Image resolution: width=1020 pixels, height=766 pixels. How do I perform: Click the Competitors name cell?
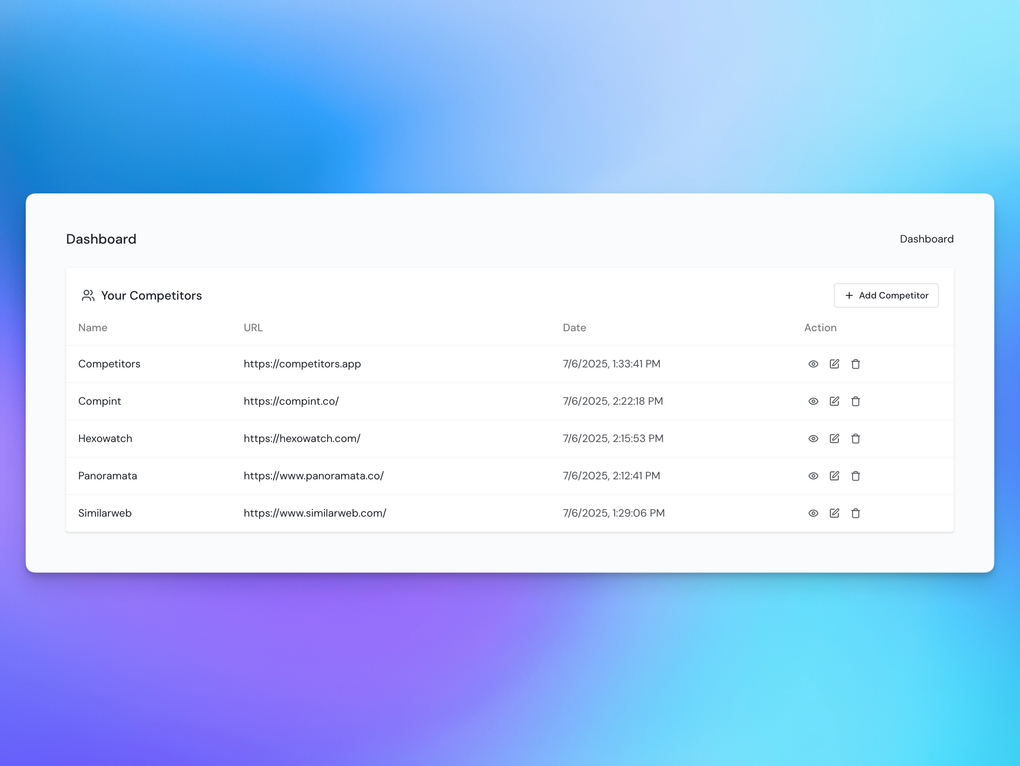tap(109, 363)
